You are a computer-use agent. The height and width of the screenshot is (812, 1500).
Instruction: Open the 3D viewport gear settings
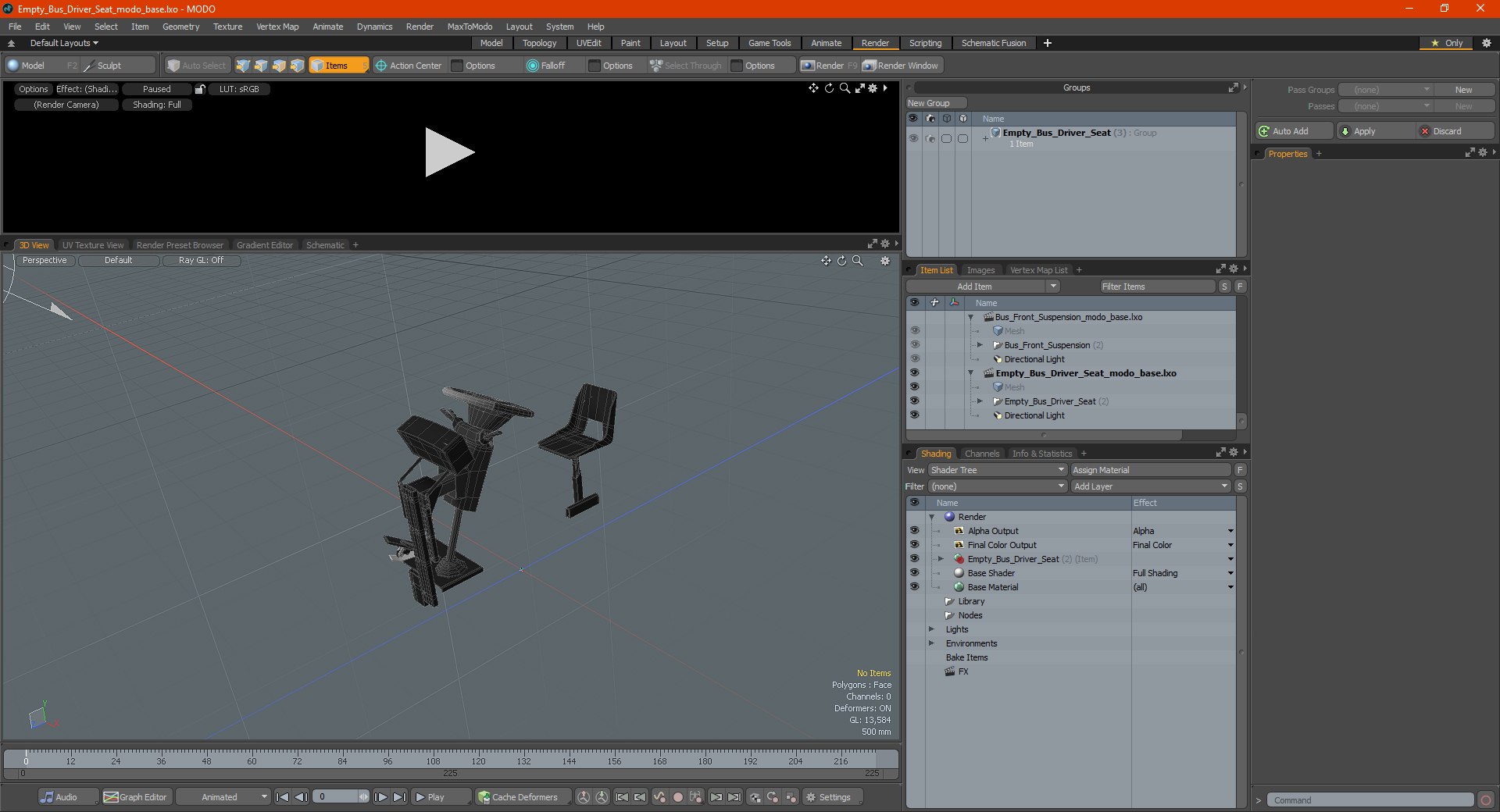pos(885,261)
